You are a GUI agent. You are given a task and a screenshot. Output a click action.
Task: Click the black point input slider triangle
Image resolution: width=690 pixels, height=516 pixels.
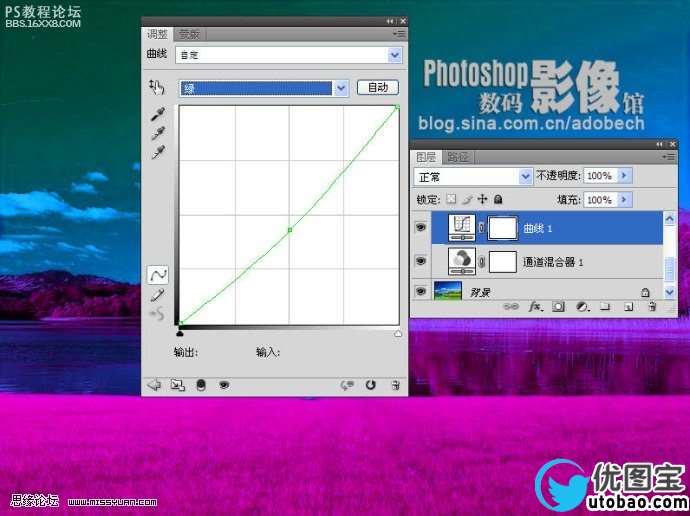pos(180,334)
